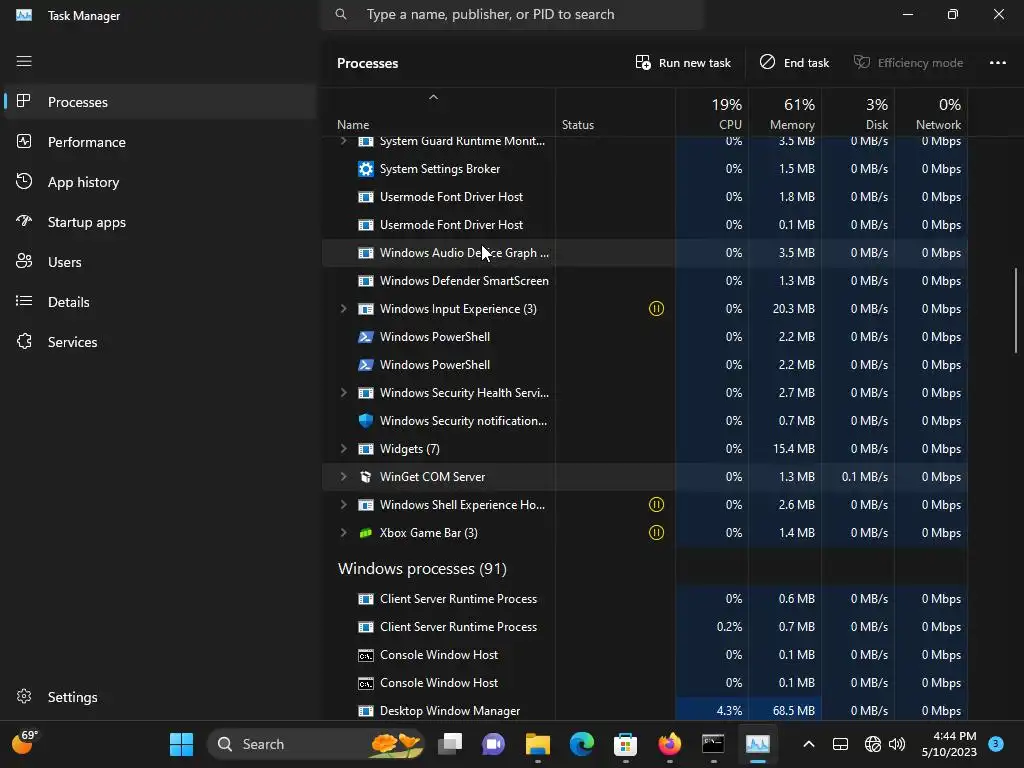Open the Users page
The height and width of the screenshot is (768, 1024).
point(159,262)
